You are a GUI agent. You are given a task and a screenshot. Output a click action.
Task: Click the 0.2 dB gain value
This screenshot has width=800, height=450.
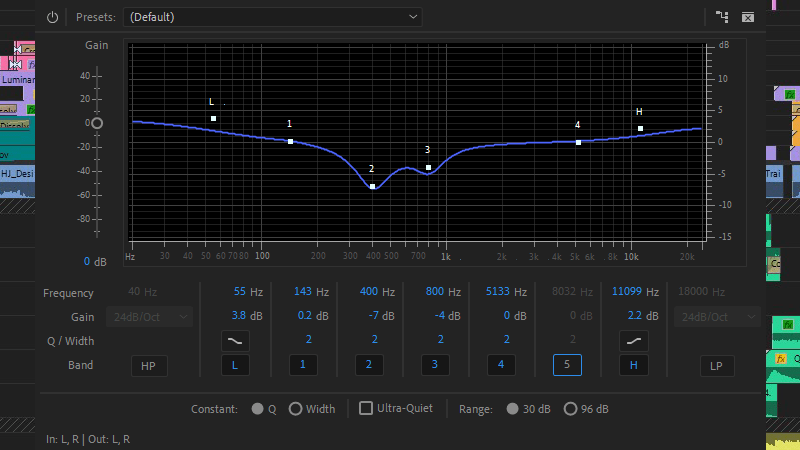click(305, 315)
